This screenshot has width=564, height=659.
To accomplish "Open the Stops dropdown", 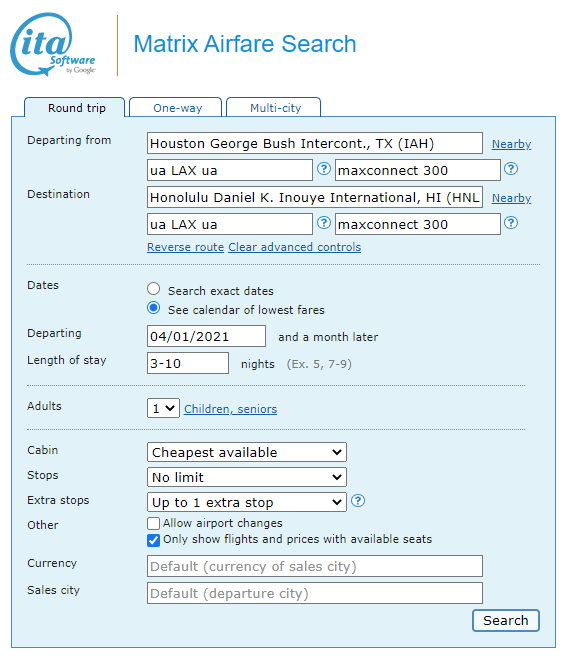I will (x=247, y=477).
